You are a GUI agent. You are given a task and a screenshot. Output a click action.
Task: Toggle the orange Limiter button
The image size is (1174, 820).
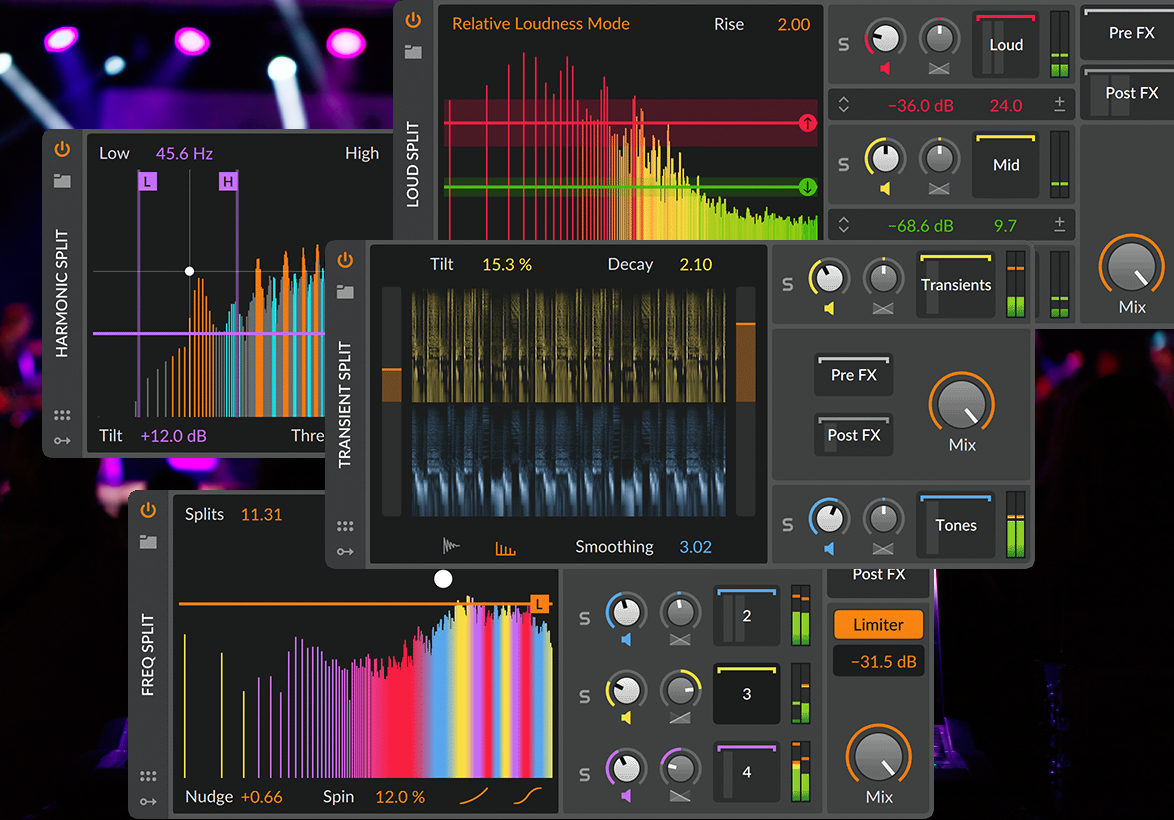pos(878,625)
